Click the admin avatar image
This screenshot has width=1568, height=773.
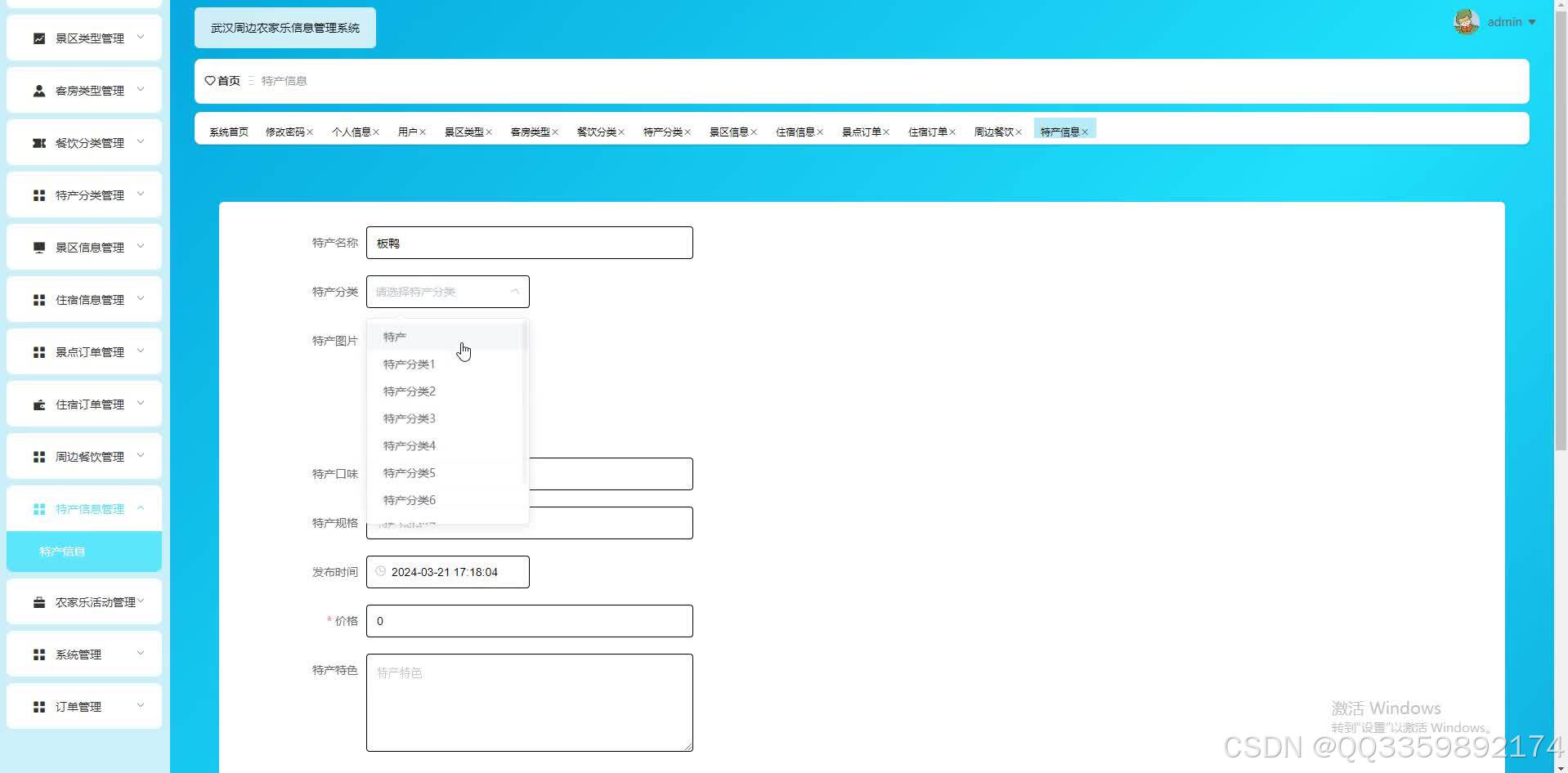pyautogui.click(x=1467, y=22)
